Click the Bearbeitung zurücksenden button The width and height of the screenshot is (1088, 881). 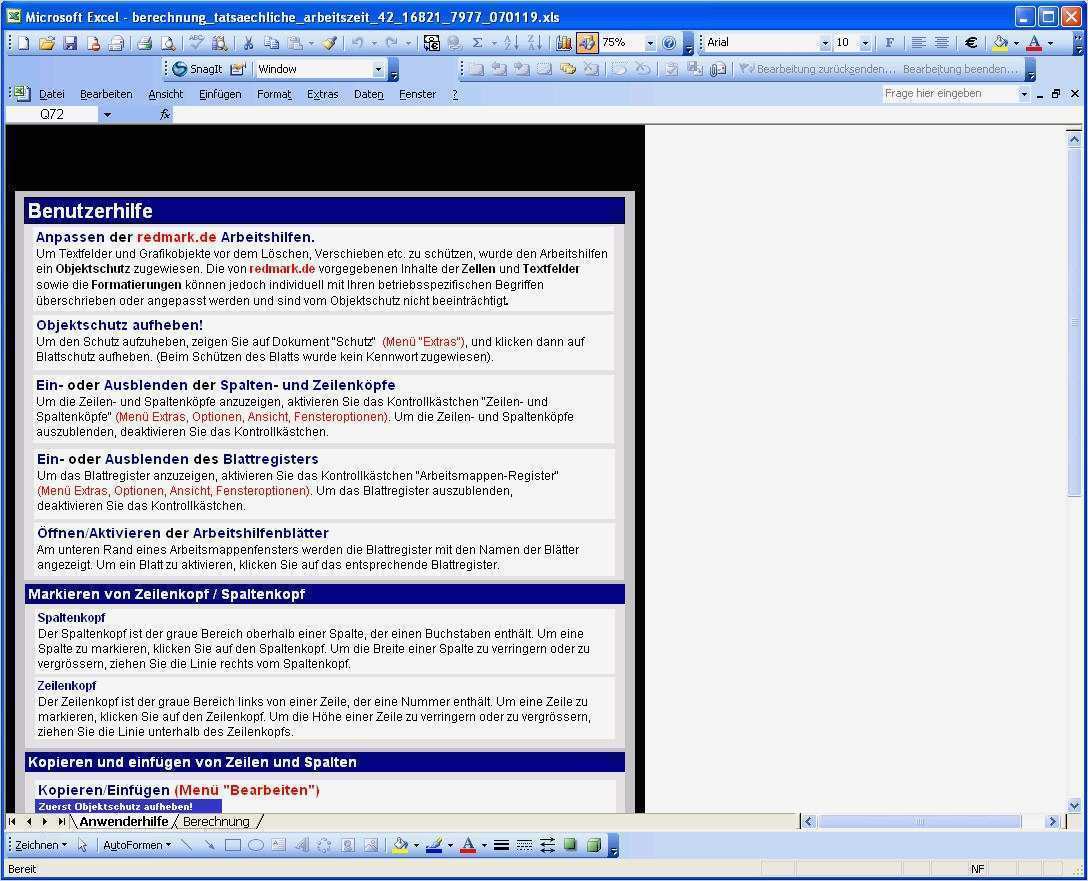pyautogui.click(x=818, y=69)
